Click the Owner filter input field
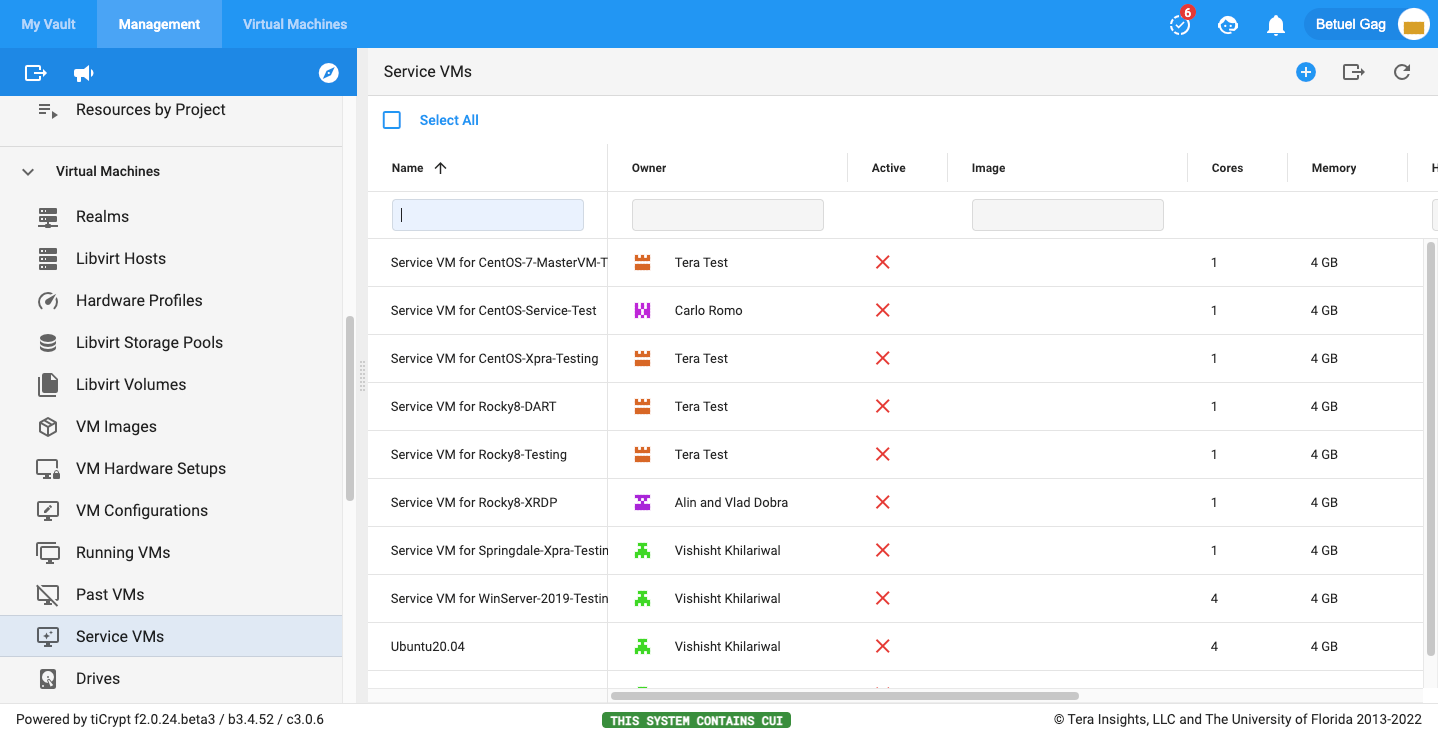The width and height of the screenshot is (1438, 735). pyautogui.click(x=727, y=215)
